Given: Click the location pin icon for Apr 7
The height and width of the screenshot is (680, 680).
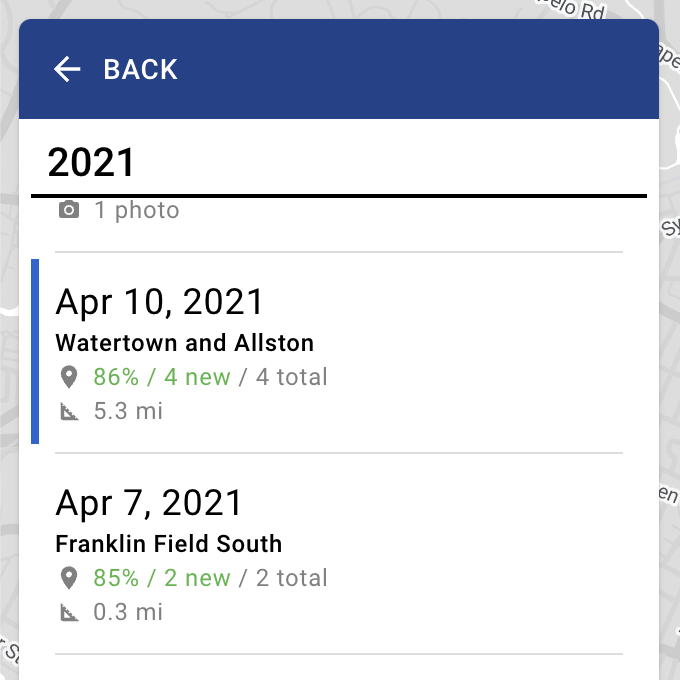Looking at the screenshot, I should coord(69,578).
